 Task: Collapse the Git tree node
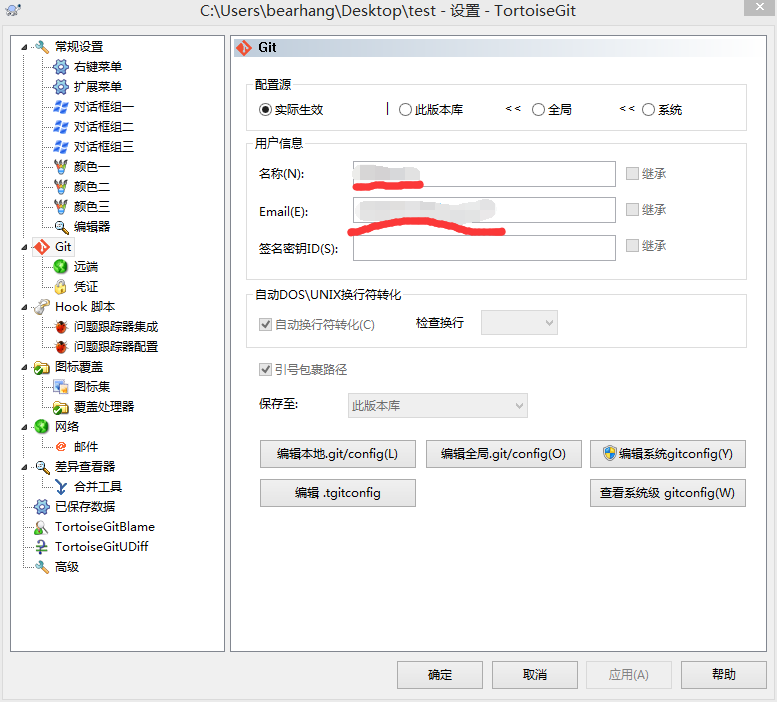click(24, 247)
